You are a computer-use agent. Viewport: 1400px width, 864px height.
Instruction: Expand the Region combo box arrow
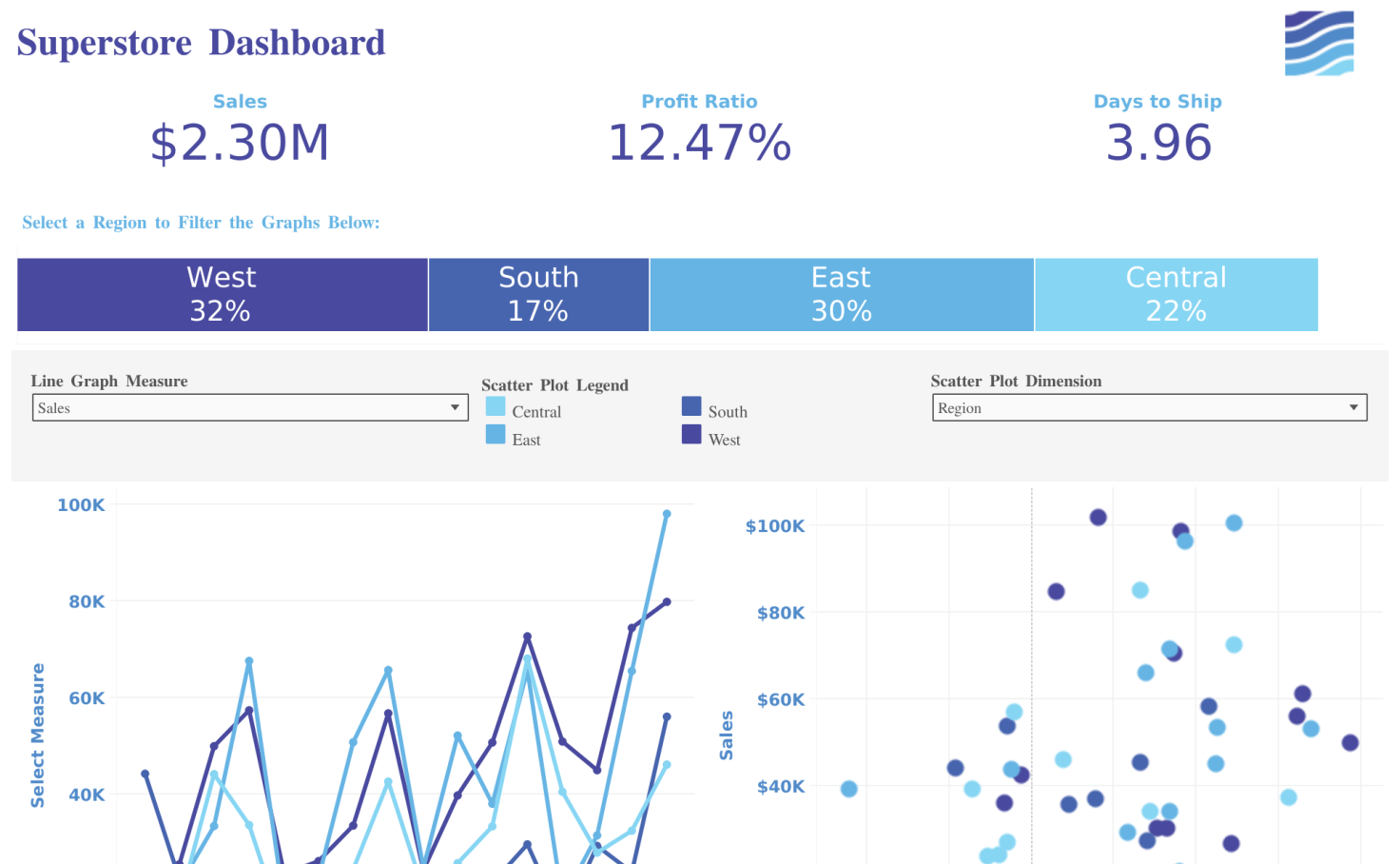(x=1354, y=407)
